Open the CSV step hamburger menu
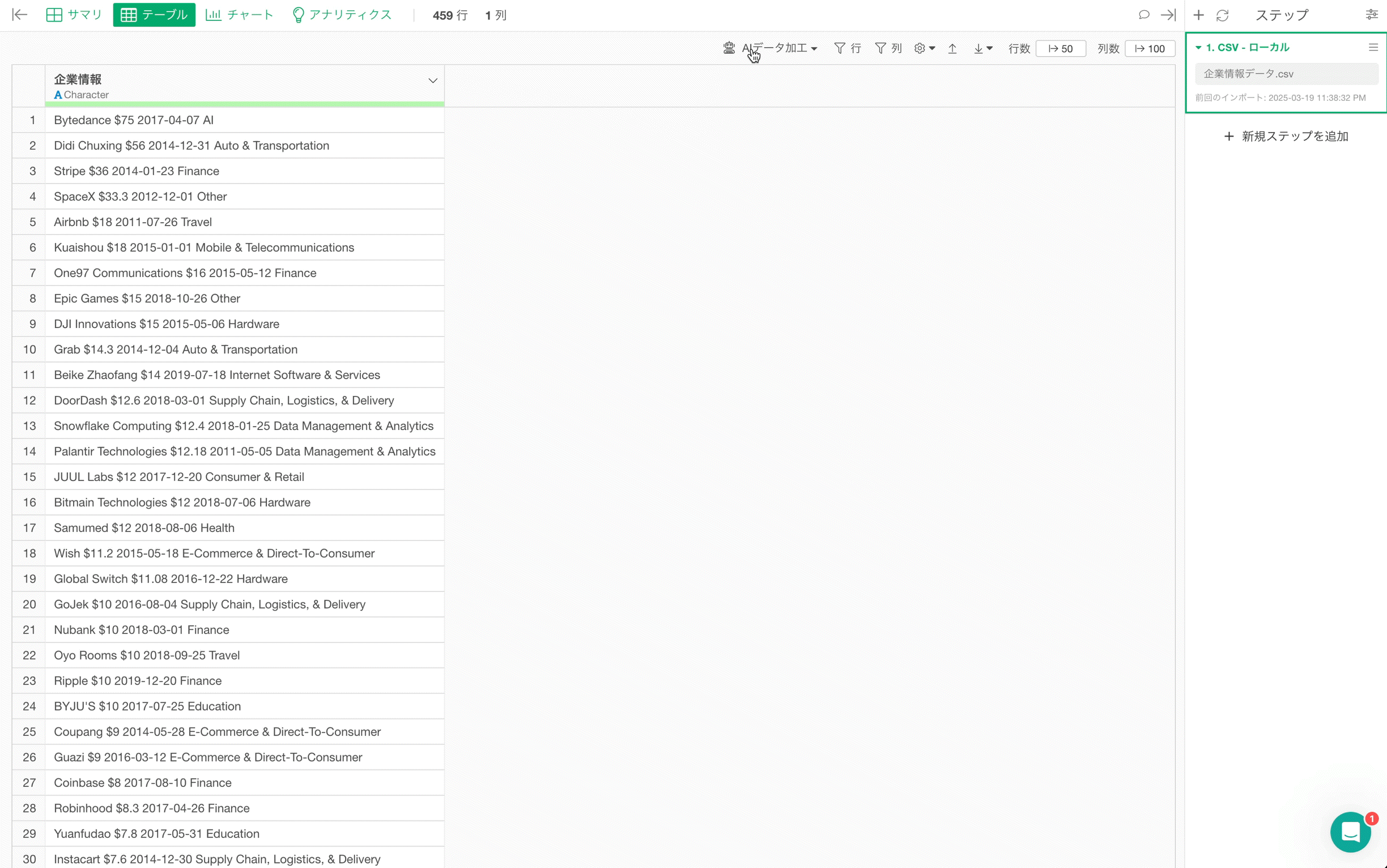This screenshot has width=1387, height=868. tap(1373, 48)
